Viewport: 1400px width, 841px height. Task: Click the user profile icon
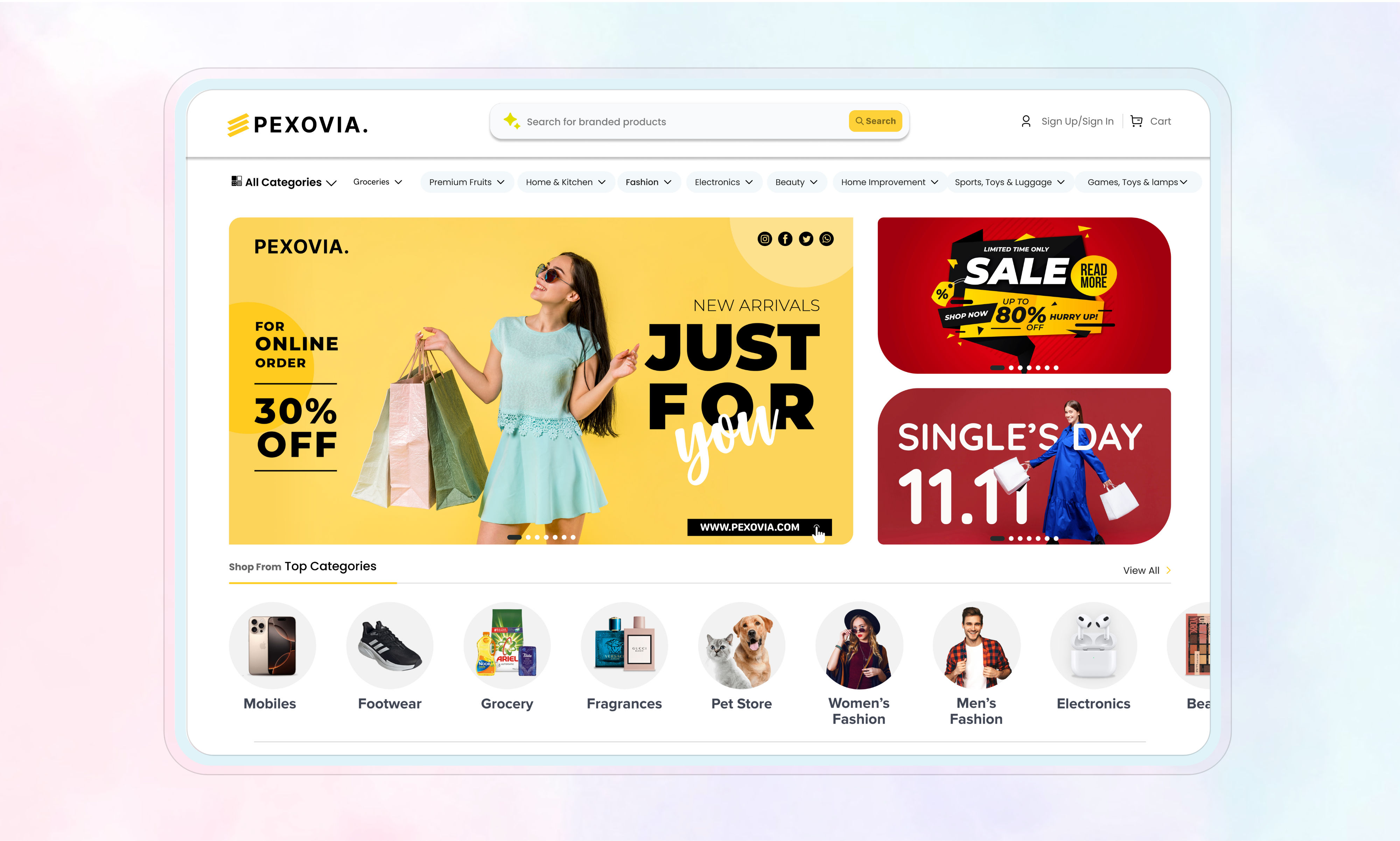coord(1025,121)
